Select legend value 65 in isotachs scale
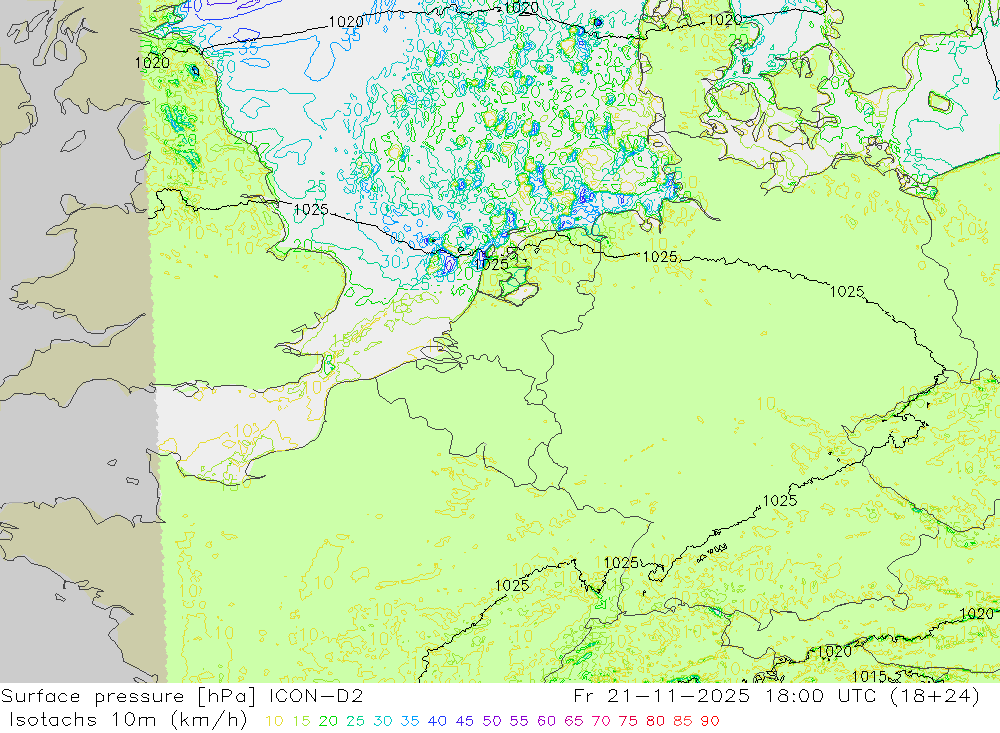Screen dimensions: 1000x733 [x=574, y=721]
